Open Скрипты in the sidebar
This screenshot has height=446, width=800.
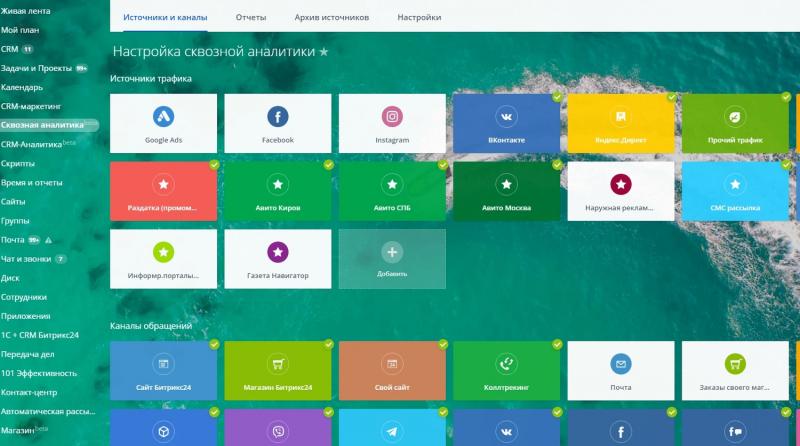[x=18, y=164]
